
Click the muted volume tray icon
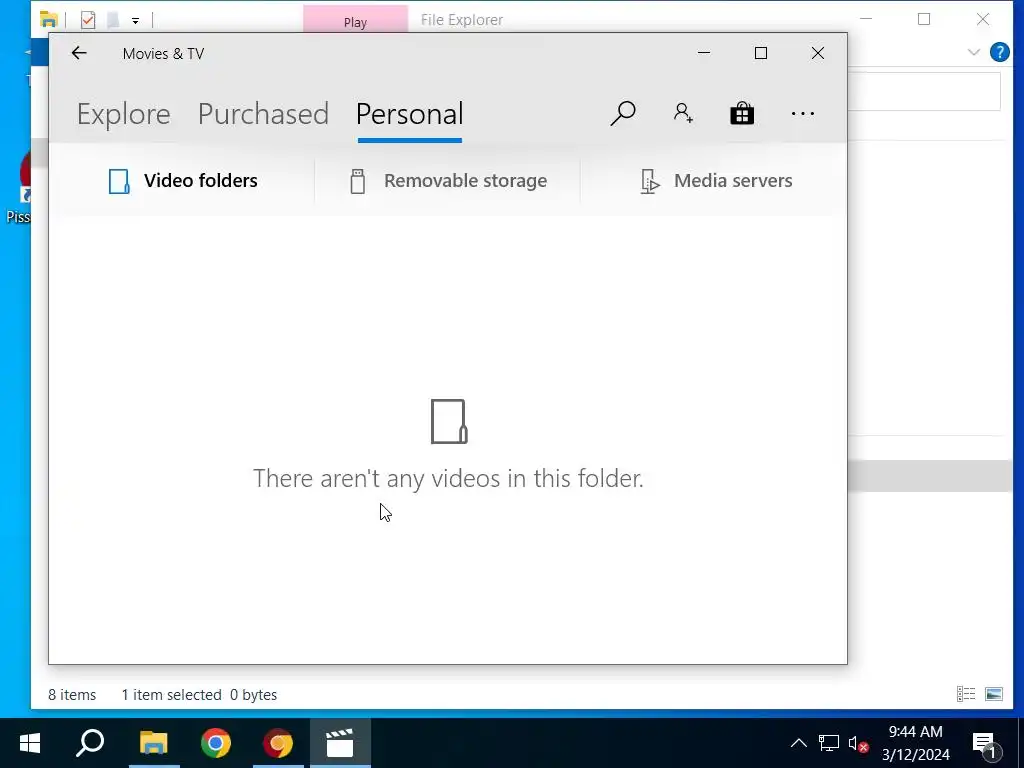858,743
